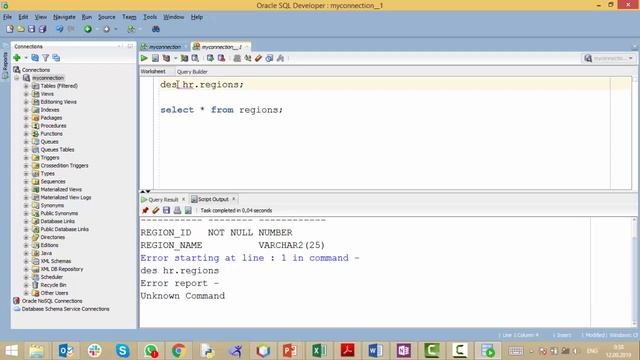
Task: Switch to the Query Result tab
Action: point(163,200)
